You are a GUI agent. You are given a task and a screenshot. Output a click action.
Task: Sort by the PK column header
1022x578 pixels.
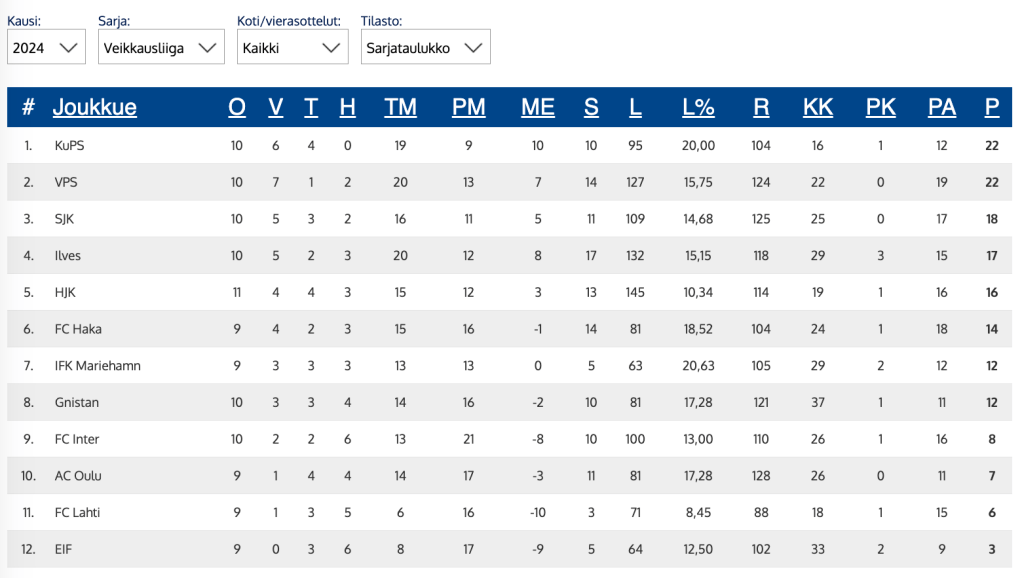pos(880,107)
